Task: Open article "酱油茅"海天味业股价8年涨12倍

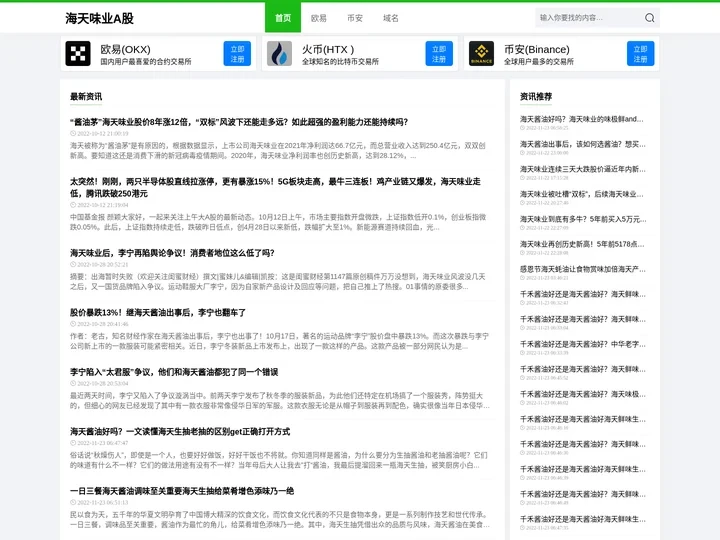Action: (x=239, y=122)
